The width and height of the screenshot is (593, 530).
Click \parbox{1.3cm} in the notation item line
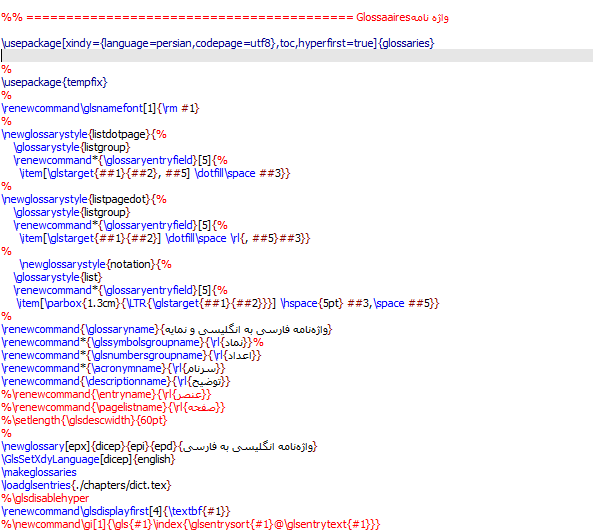click(82, 303)
